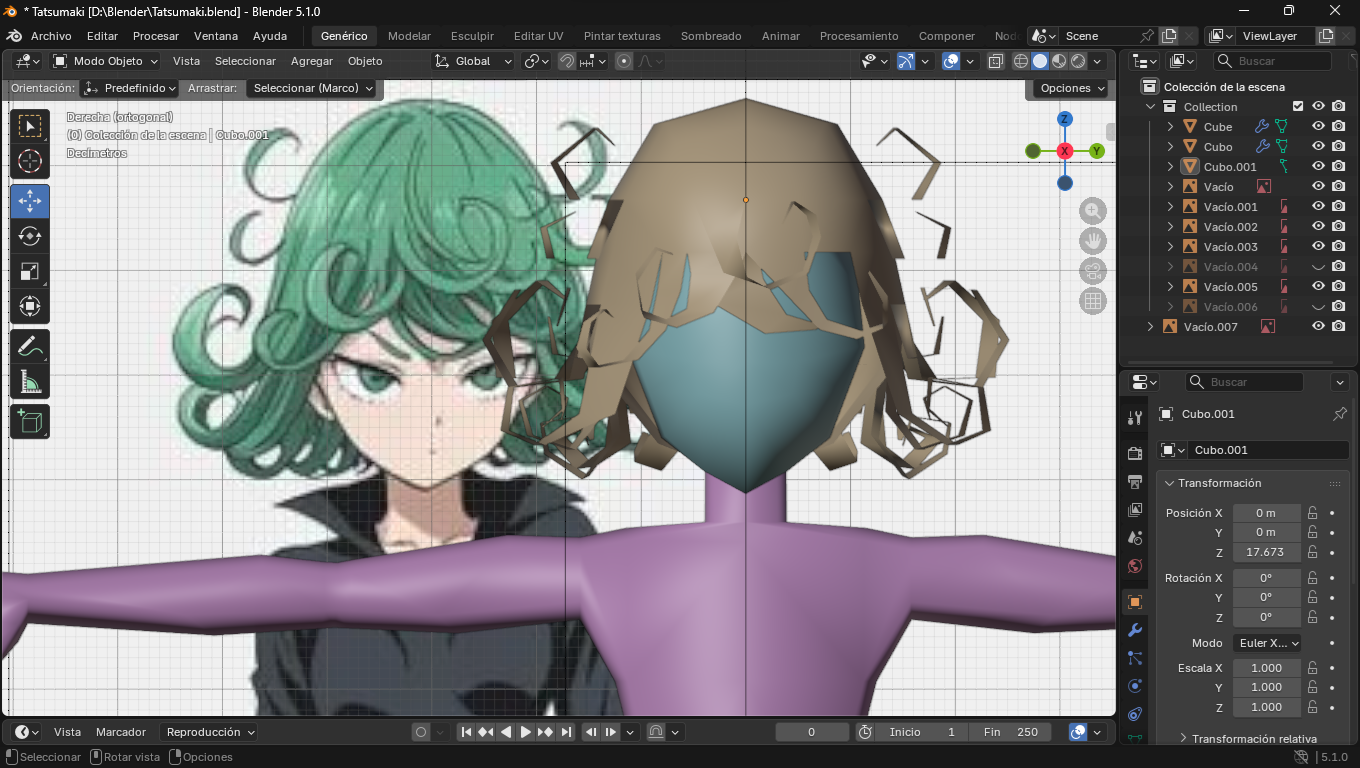
Task: Show Vacío.004 in the viewport
Action: 1318,267
